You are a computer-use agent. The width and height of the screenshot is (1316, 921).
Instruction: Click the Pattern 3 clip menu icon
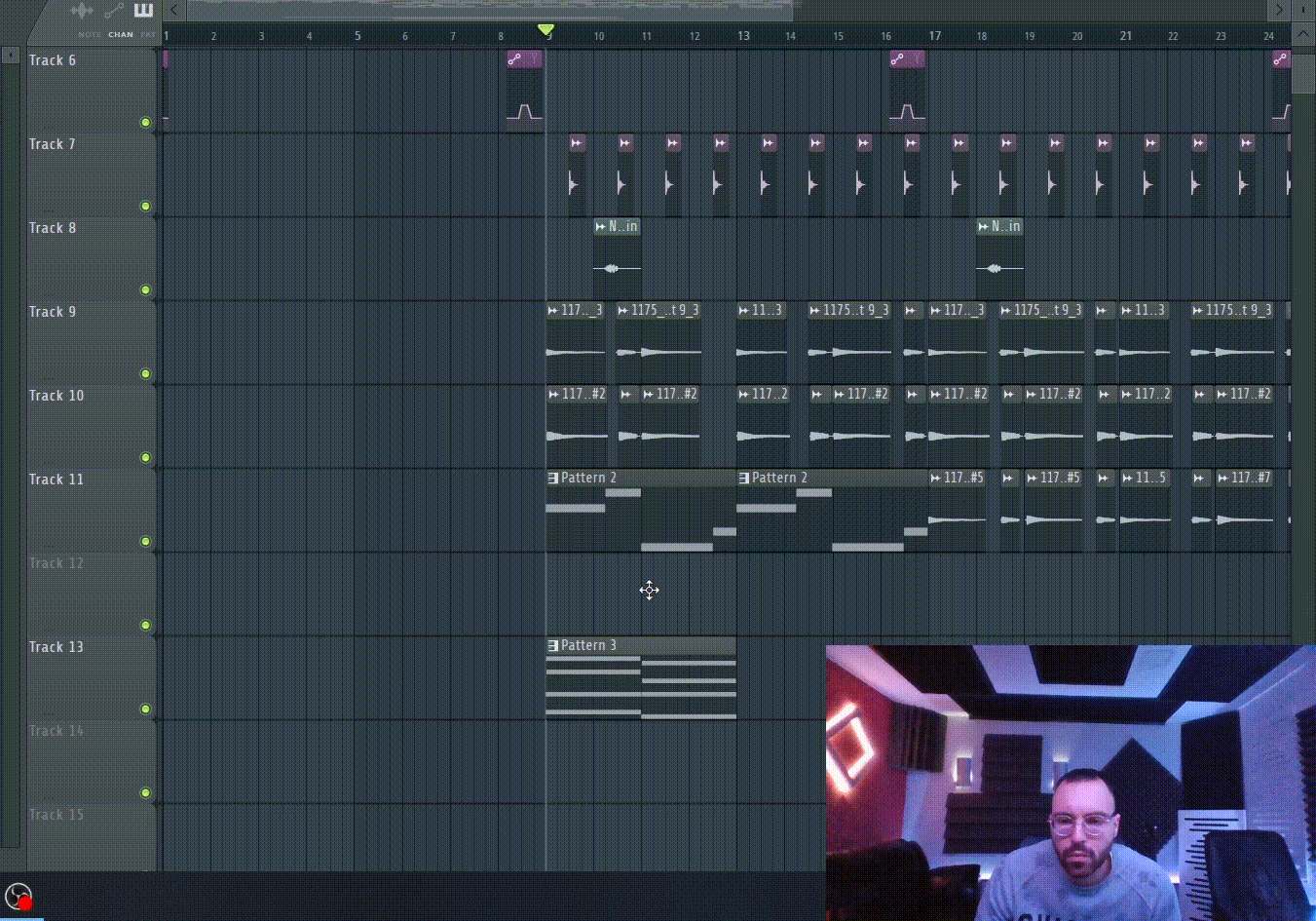click(553, 645)
